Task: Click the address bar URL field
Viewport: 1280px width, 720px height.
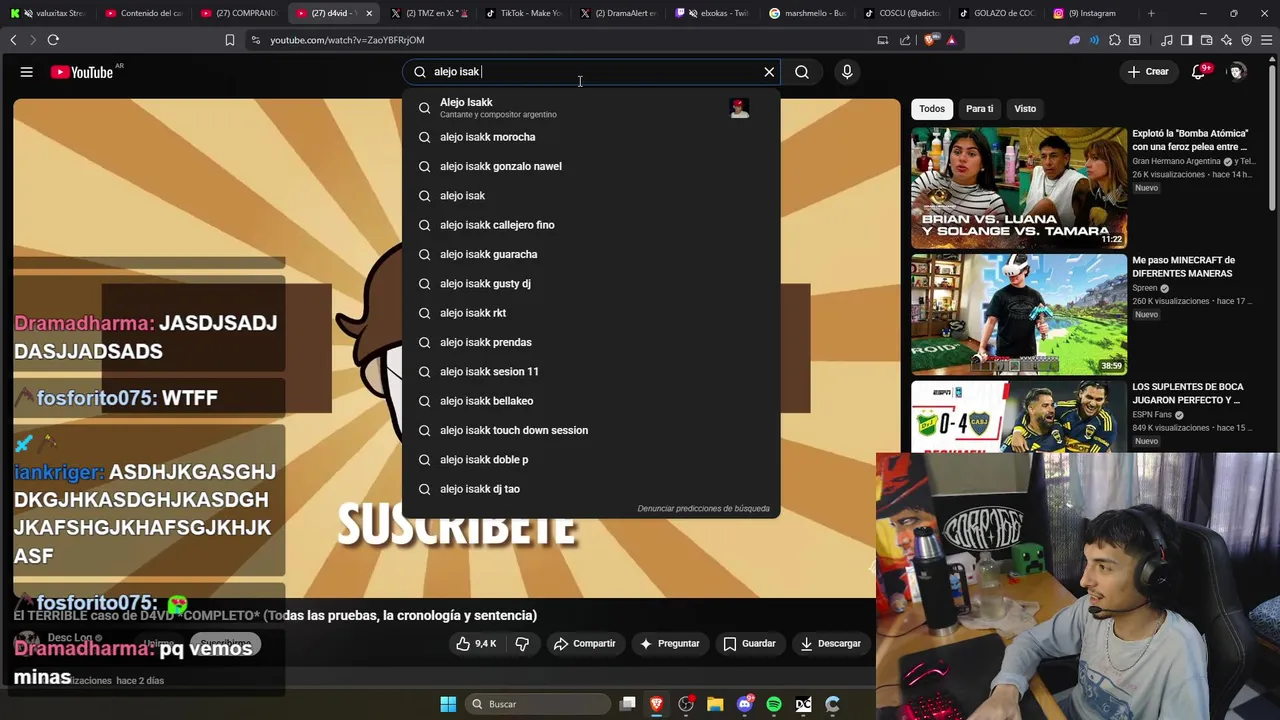Action: [x=560, y=40]
